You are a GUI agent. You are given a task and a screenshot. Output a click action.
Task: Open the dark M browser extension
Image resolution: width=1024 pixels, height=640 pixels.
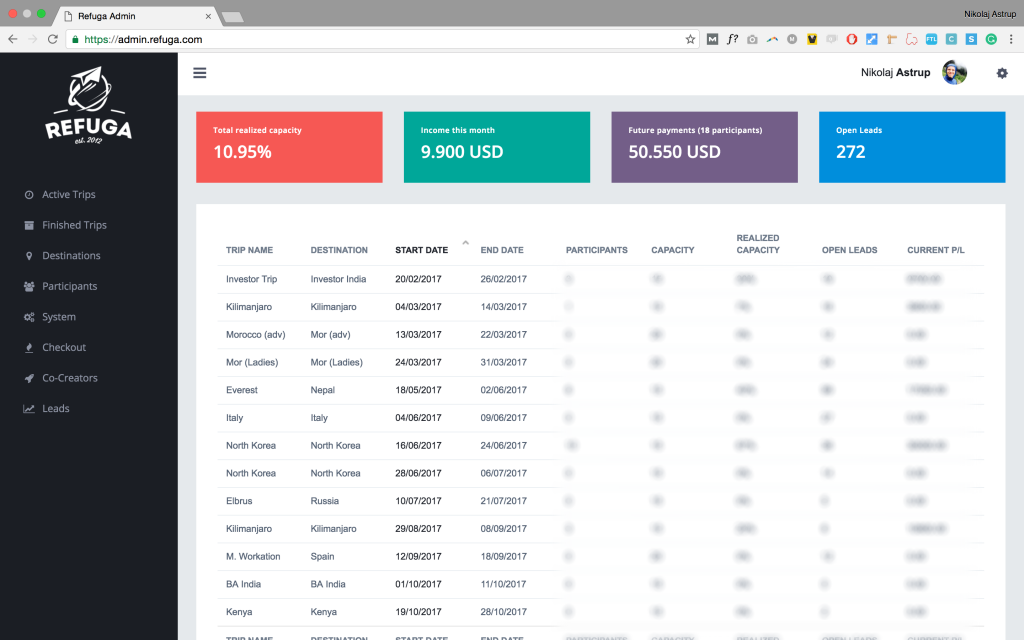click(x=712, y=39)
